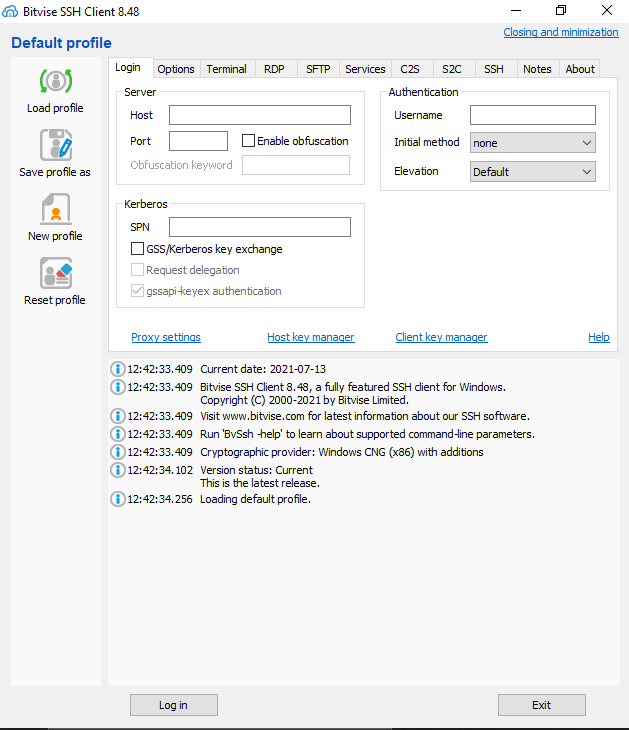
Task: Click the gssapi-keyex authentication checkbox
Action: (x=137, y=291)
